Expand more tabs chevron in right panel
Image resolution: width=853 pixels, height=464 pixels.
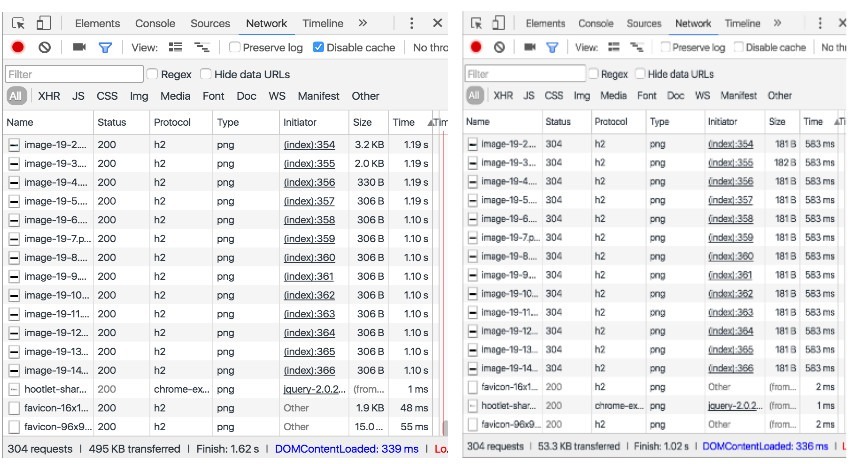coord(781,23)
